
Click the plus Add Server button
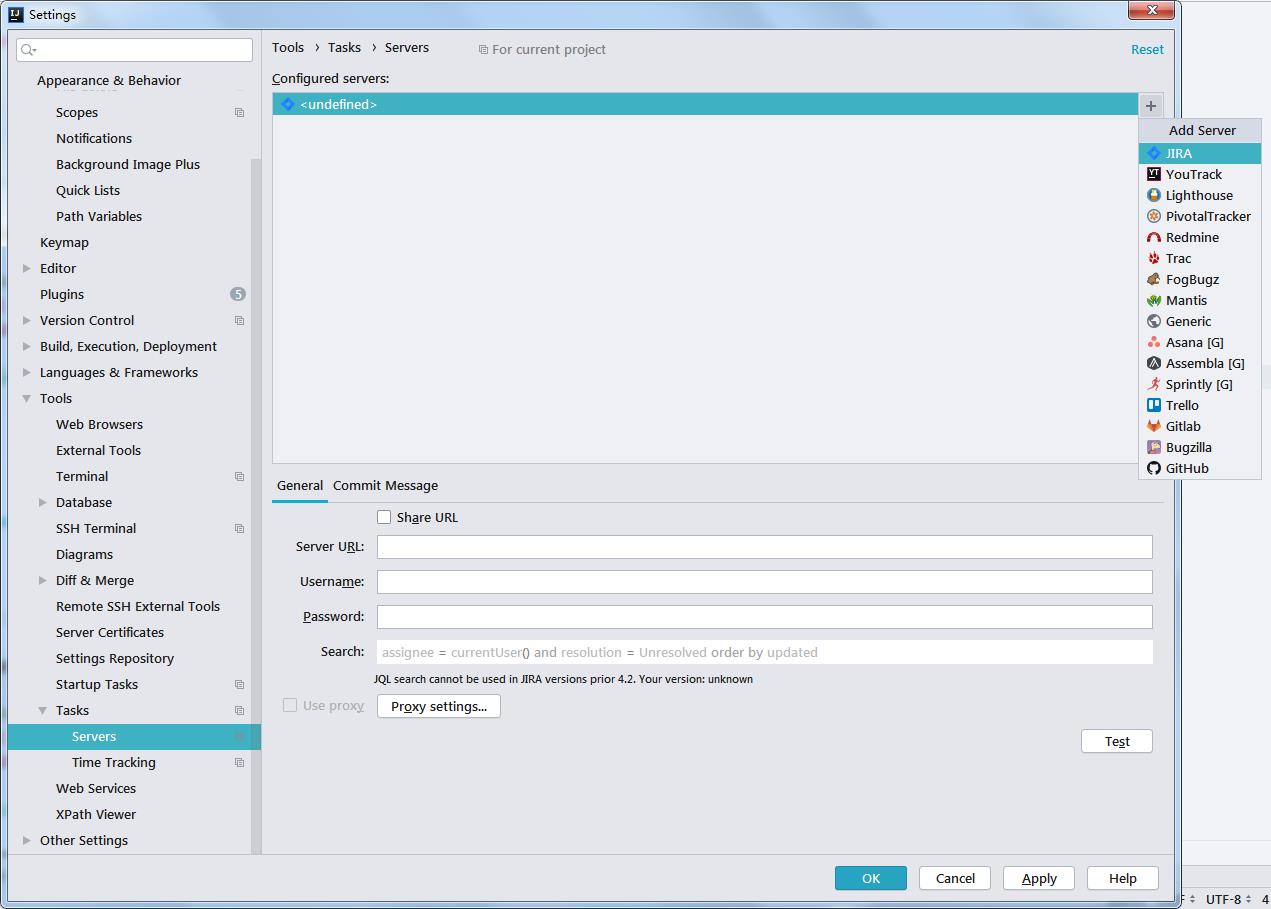coord(1151,105)
